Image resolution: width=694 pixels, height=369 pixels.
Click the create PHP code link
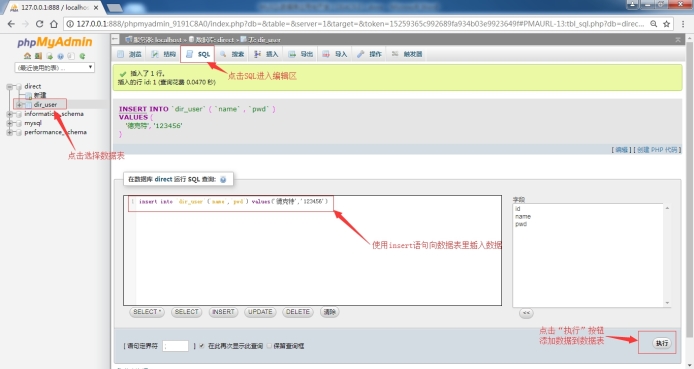[x=657, y=150]
